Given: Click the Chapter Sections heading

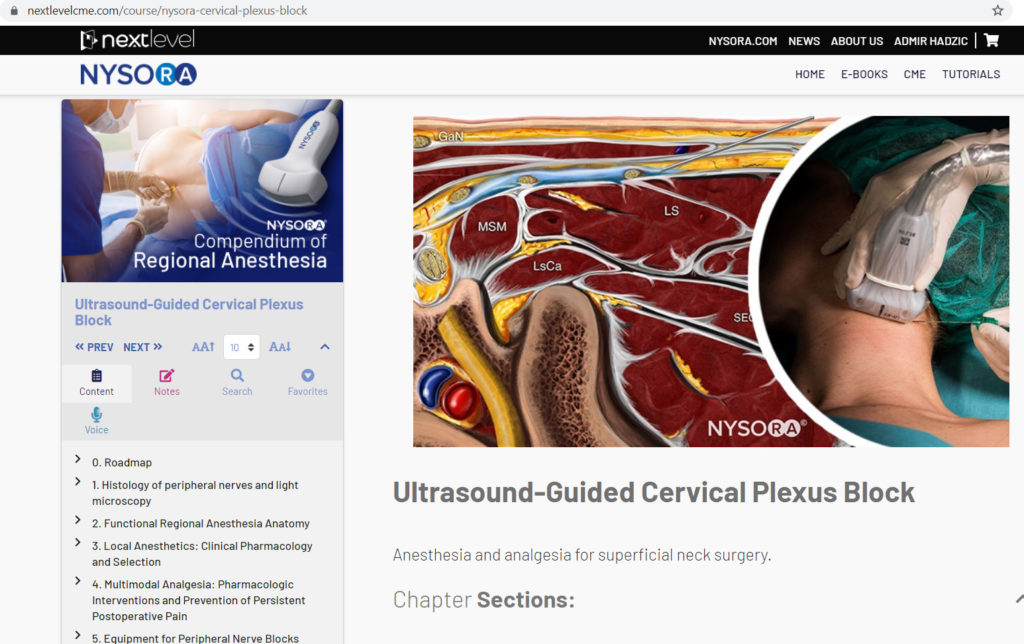Looking at the screenshot, I should click(x=483, y=600).
